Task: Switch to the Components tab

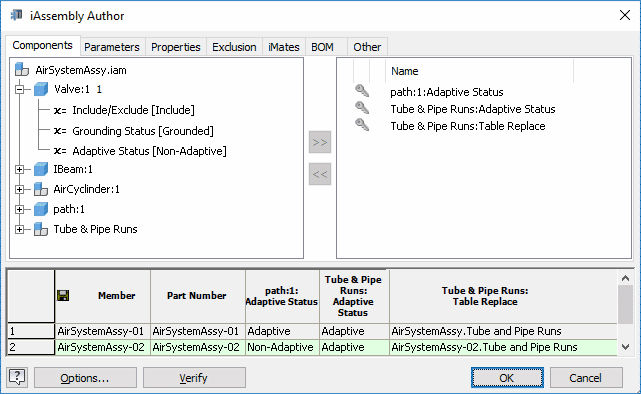Action: pyautogui.click(x=43, y=45)
